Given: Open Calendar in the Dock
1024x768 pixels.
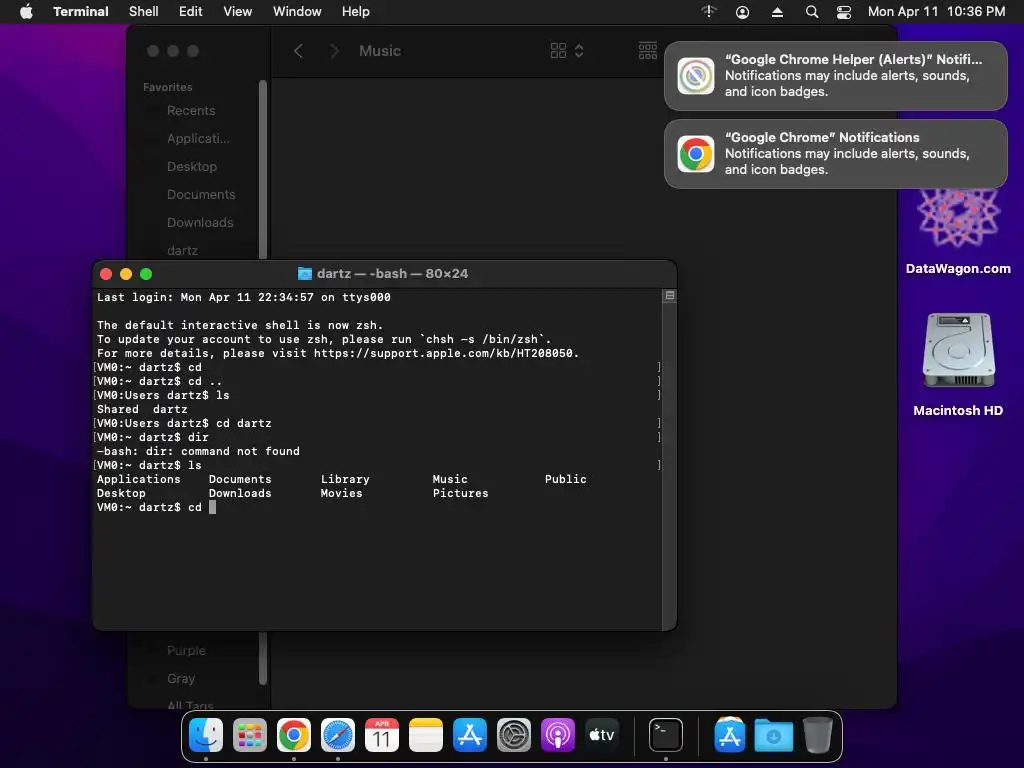Looking at the screenshot, I should point(382,735).
